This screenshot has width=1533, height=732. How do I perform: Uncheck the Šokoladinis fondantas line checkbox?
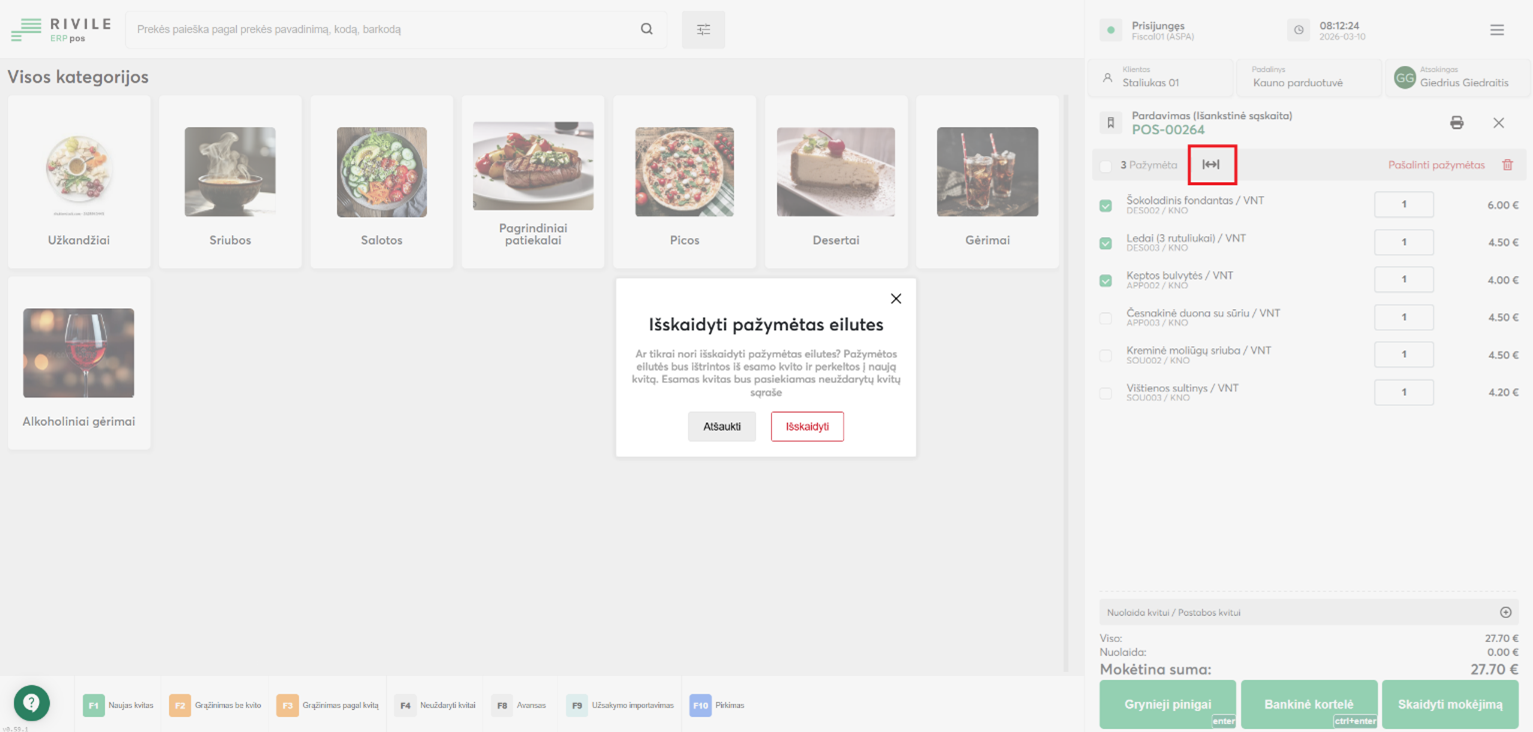coord(1106,206)
